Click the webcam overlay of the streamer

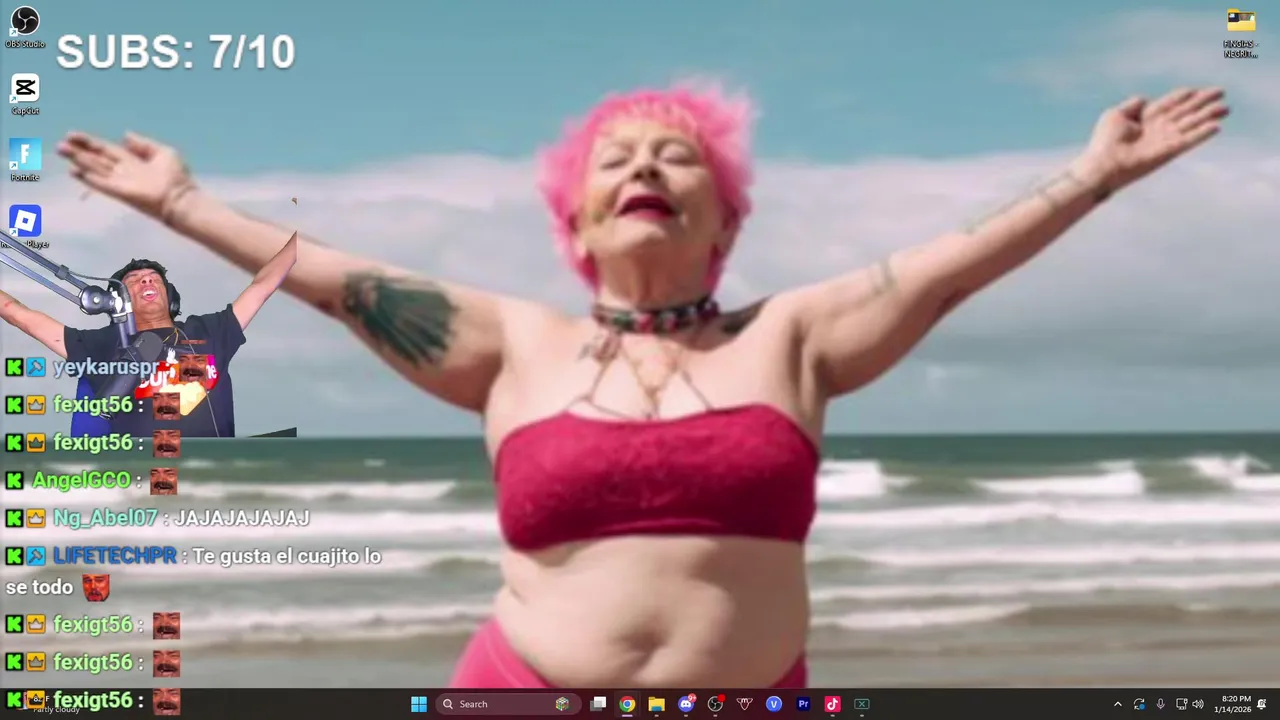tap(148, 335)
